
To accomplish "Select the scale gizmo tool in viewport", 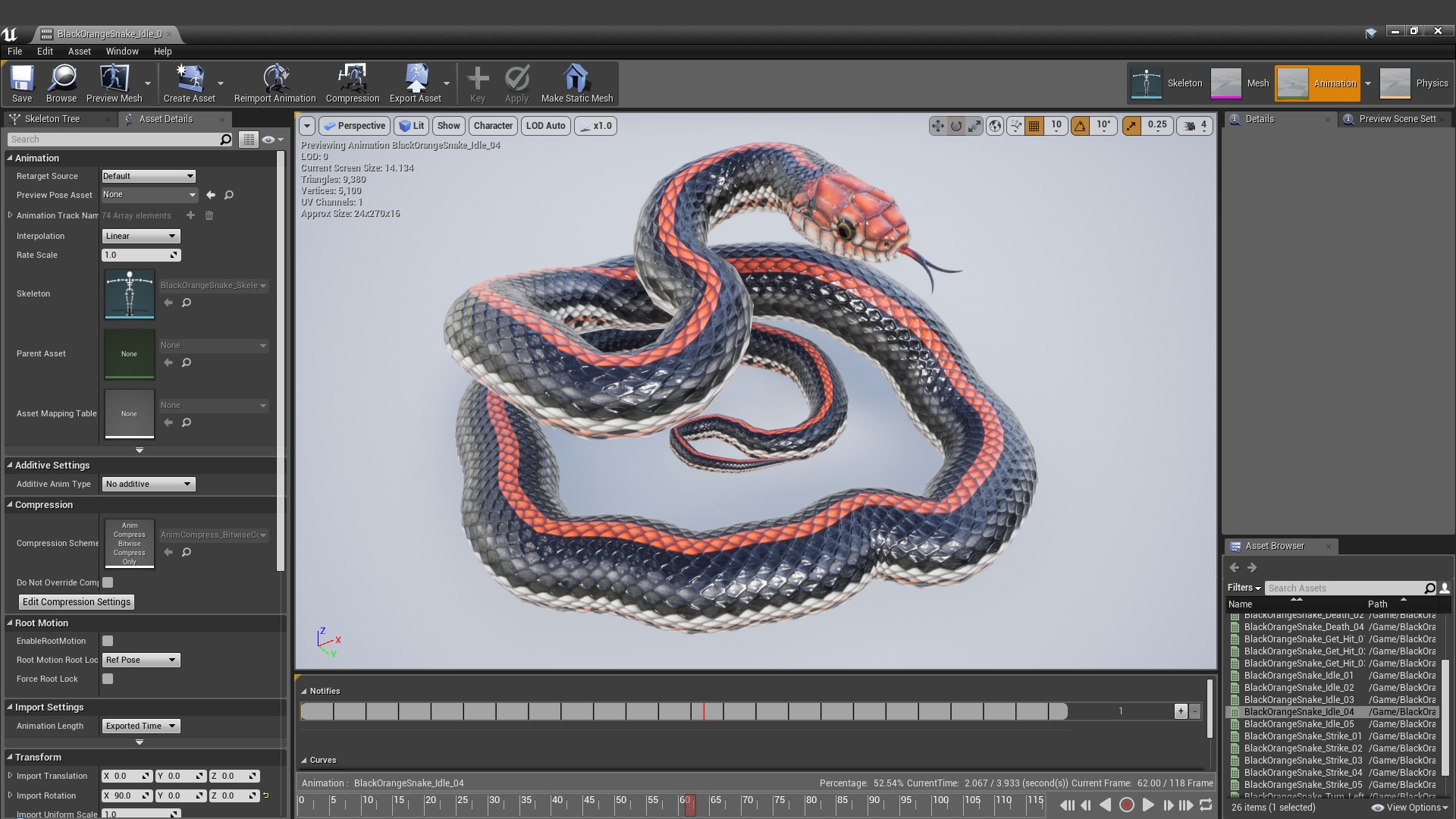I will (x=974, y=126).
